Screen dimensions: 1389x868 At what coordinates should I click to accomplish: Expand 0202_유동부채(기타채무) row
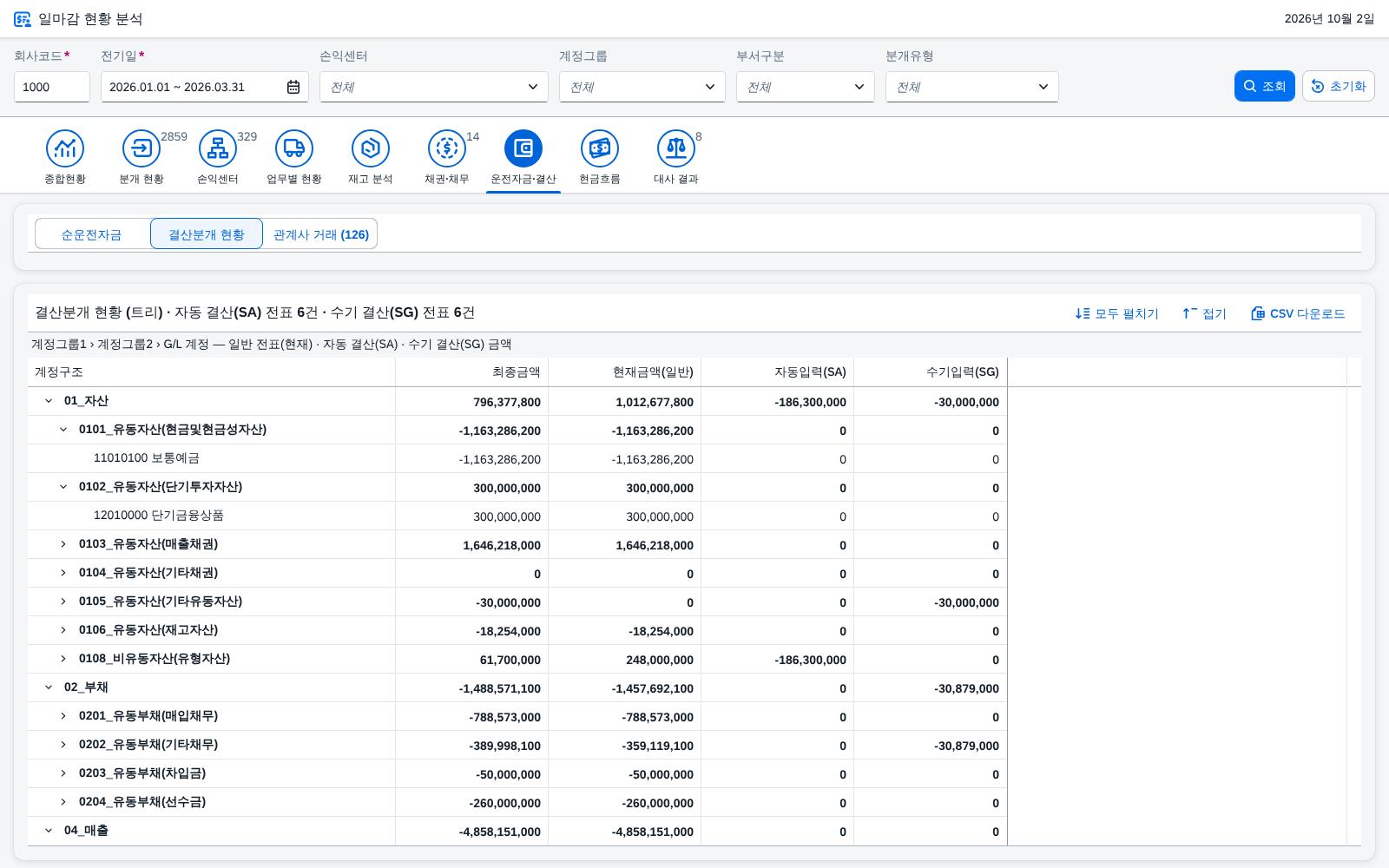click(63, 745)
